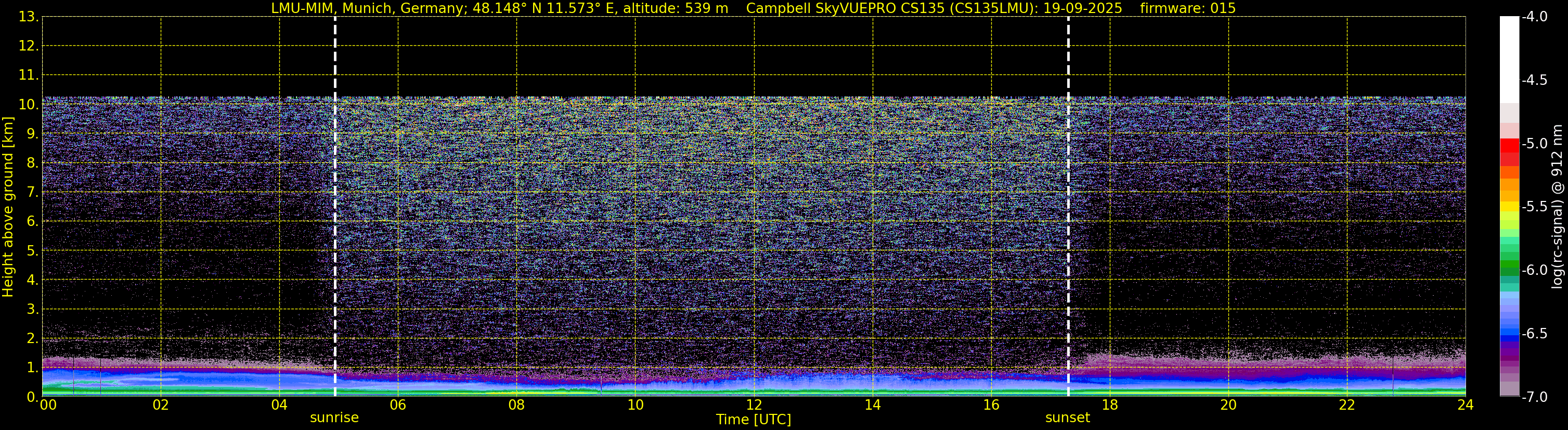Click the "-4.0" colorbar tick label
The image size is (1568, 430).
click(1534, 17)
